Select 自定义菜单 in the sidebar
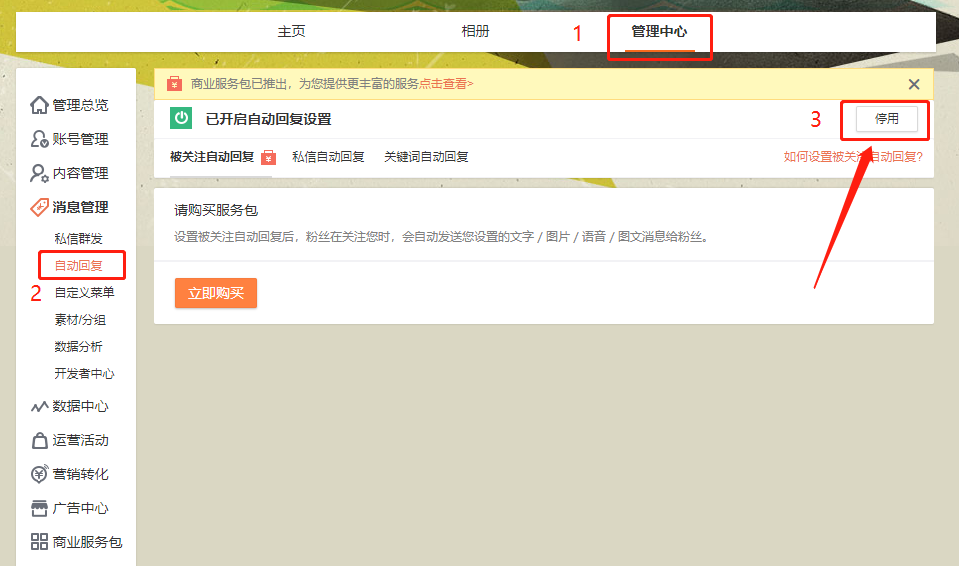Viewport: 959px width, 566px height. 84,293
